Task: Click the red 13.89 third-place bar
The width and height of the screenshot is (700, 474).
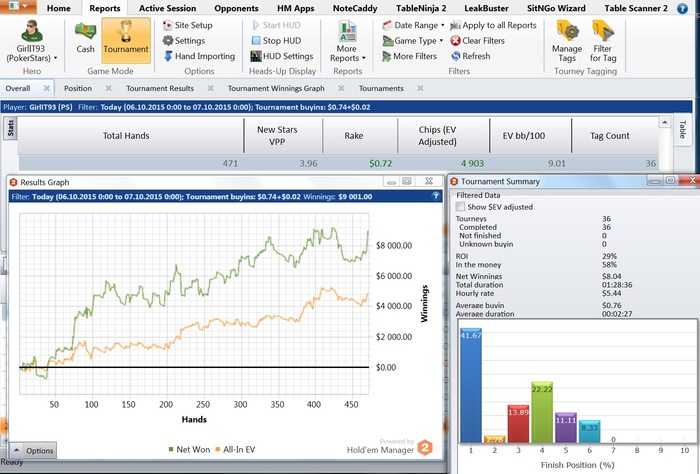Action: (518, 424)
